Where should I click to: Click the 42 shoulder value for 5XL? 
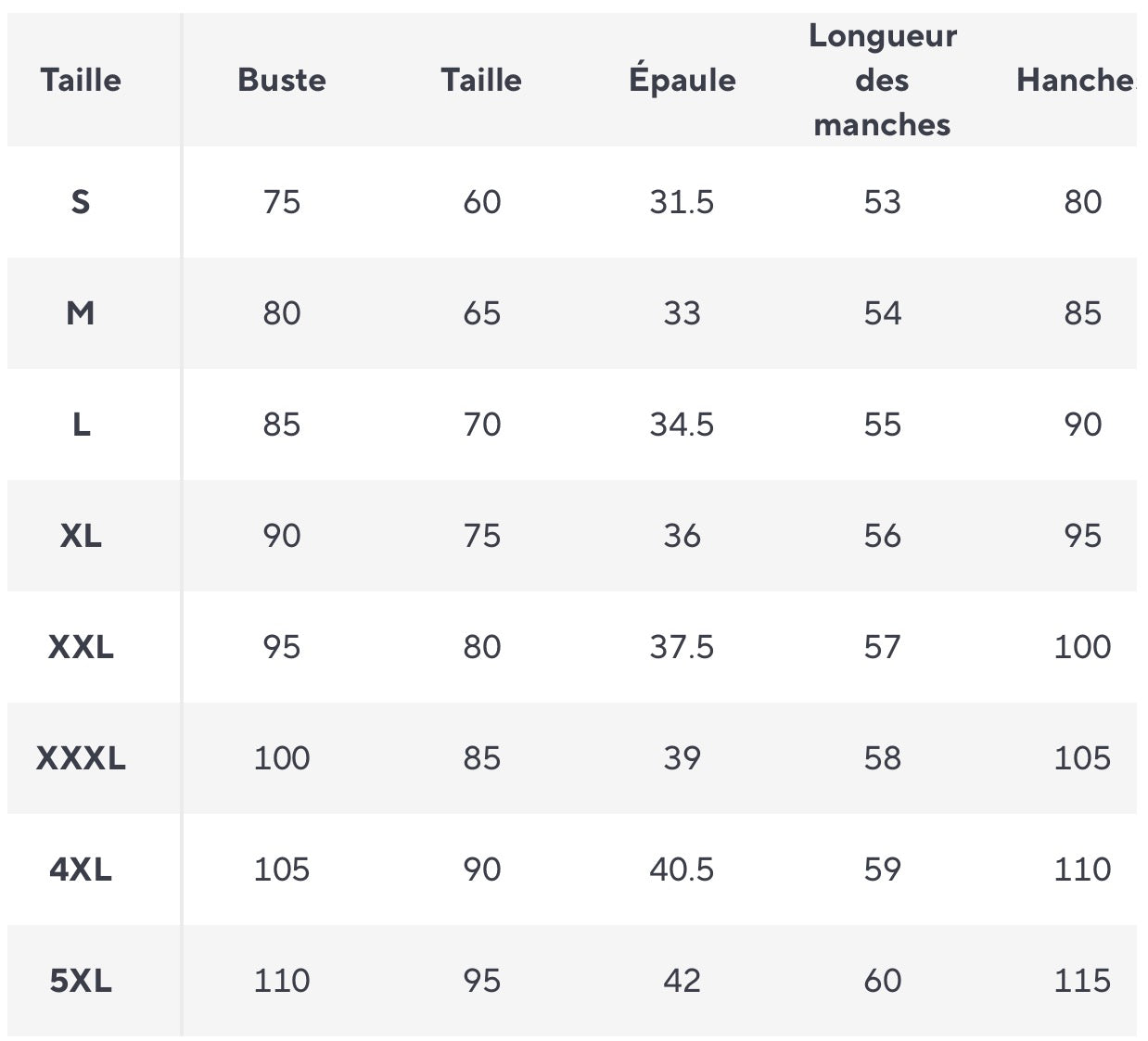(682, 981)
